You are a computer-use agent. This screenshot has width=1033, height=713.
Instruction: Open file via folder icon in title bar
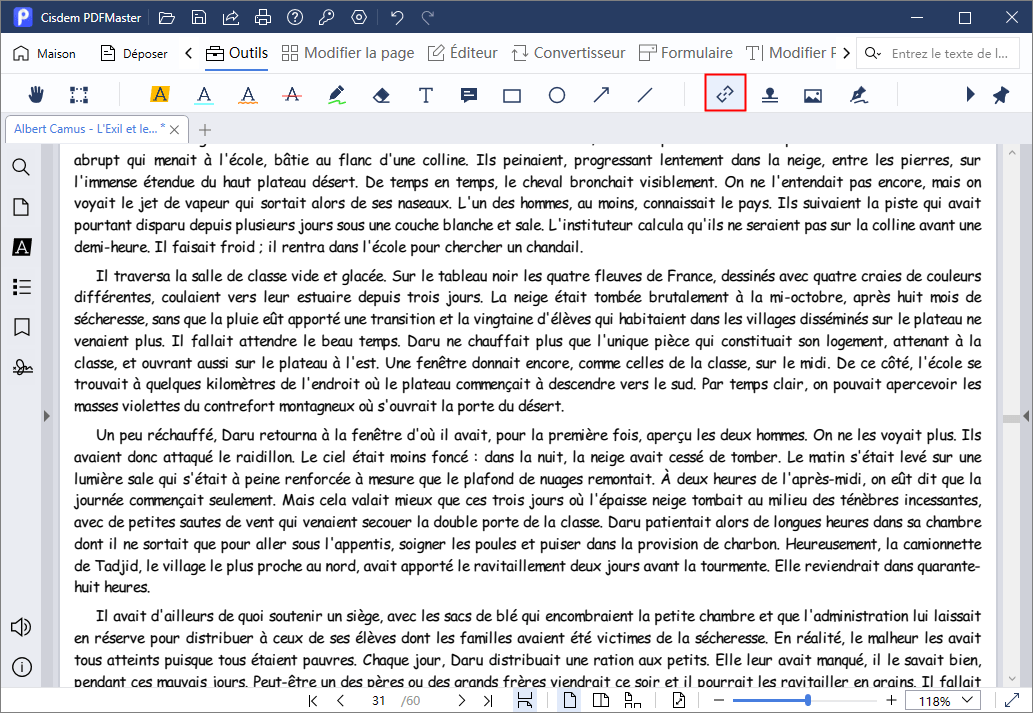coord(167,18)
